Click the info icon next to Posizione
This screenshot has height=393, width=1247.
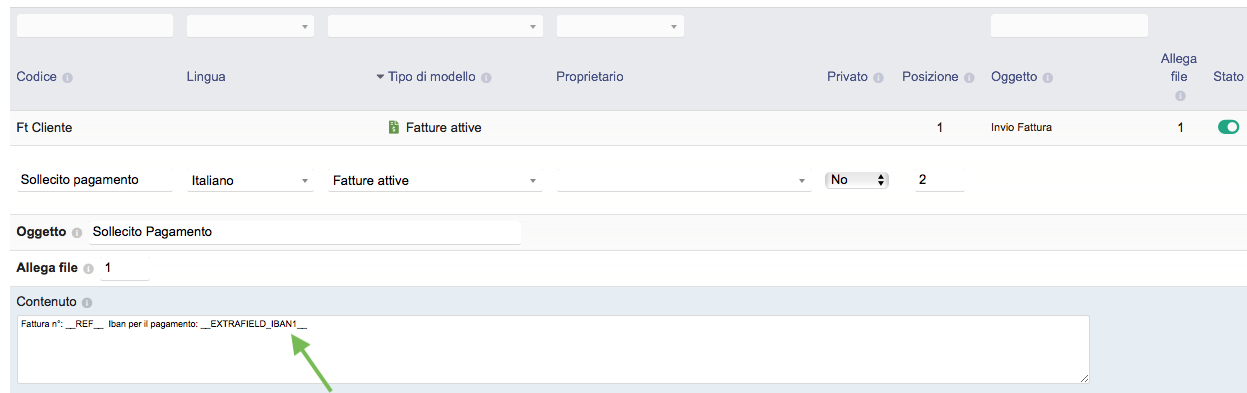pos(969,78)
